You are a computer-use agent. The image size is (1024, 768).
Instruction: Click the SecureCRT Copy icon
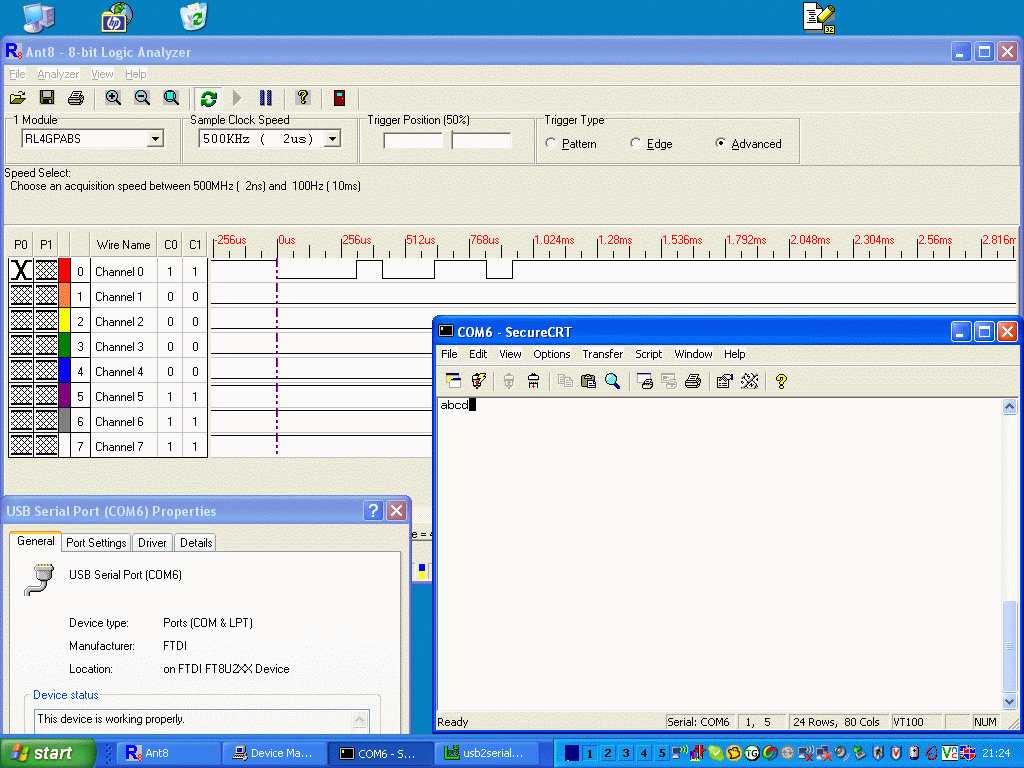pyautogui.click(x=565, y=381)
